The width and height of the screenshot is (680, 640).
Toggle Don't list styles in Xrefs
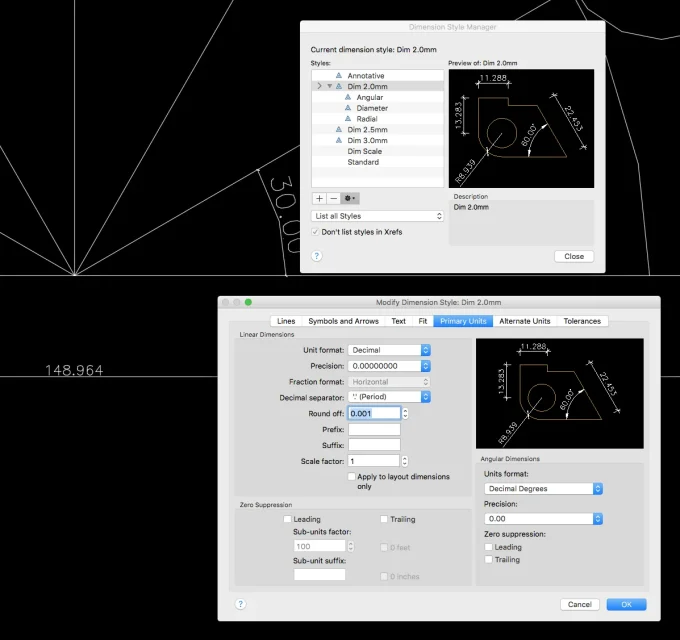(315, 232)
